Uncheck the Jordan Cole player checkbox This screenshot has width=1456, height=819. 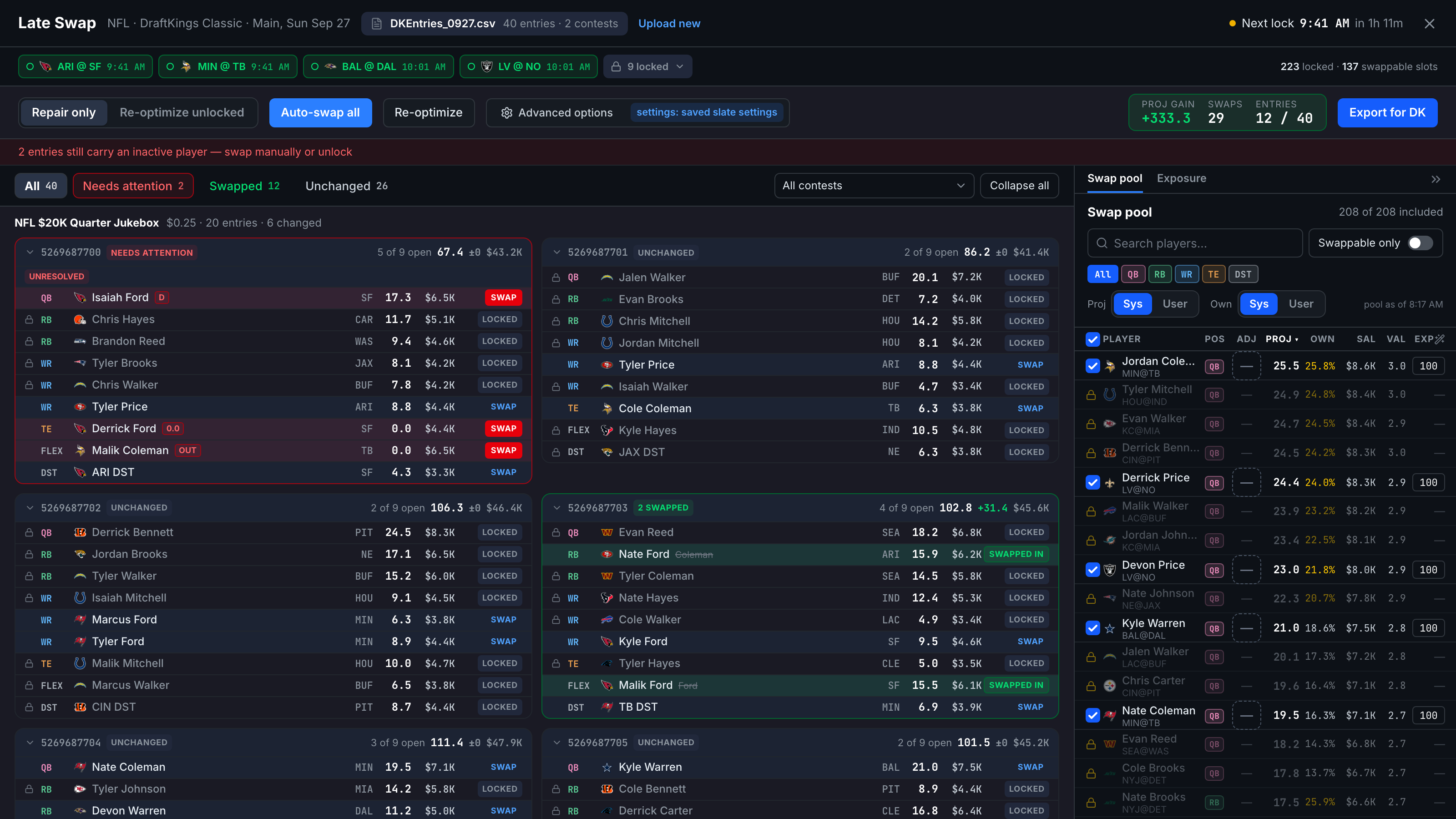coord(1092,366)
